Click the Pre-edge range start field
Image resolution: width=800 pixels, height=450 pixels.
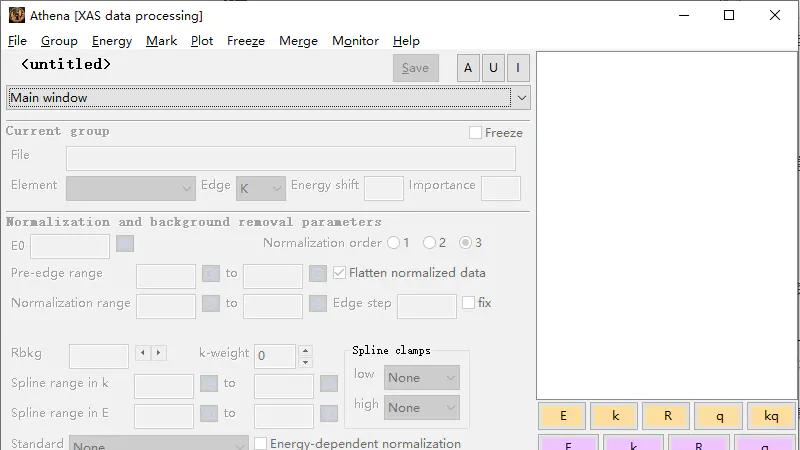(166, 276)
